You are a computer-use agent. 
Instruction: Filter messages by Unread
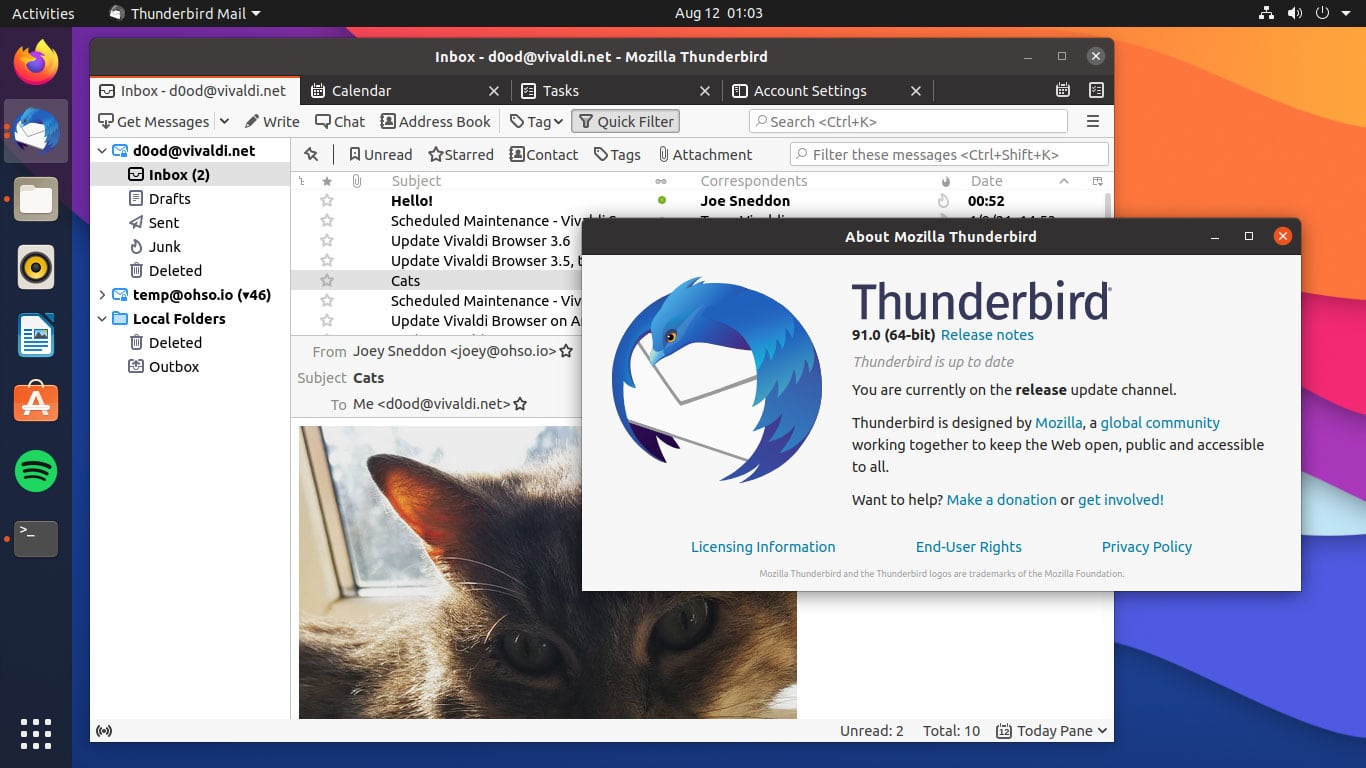(x=380, y=155)
